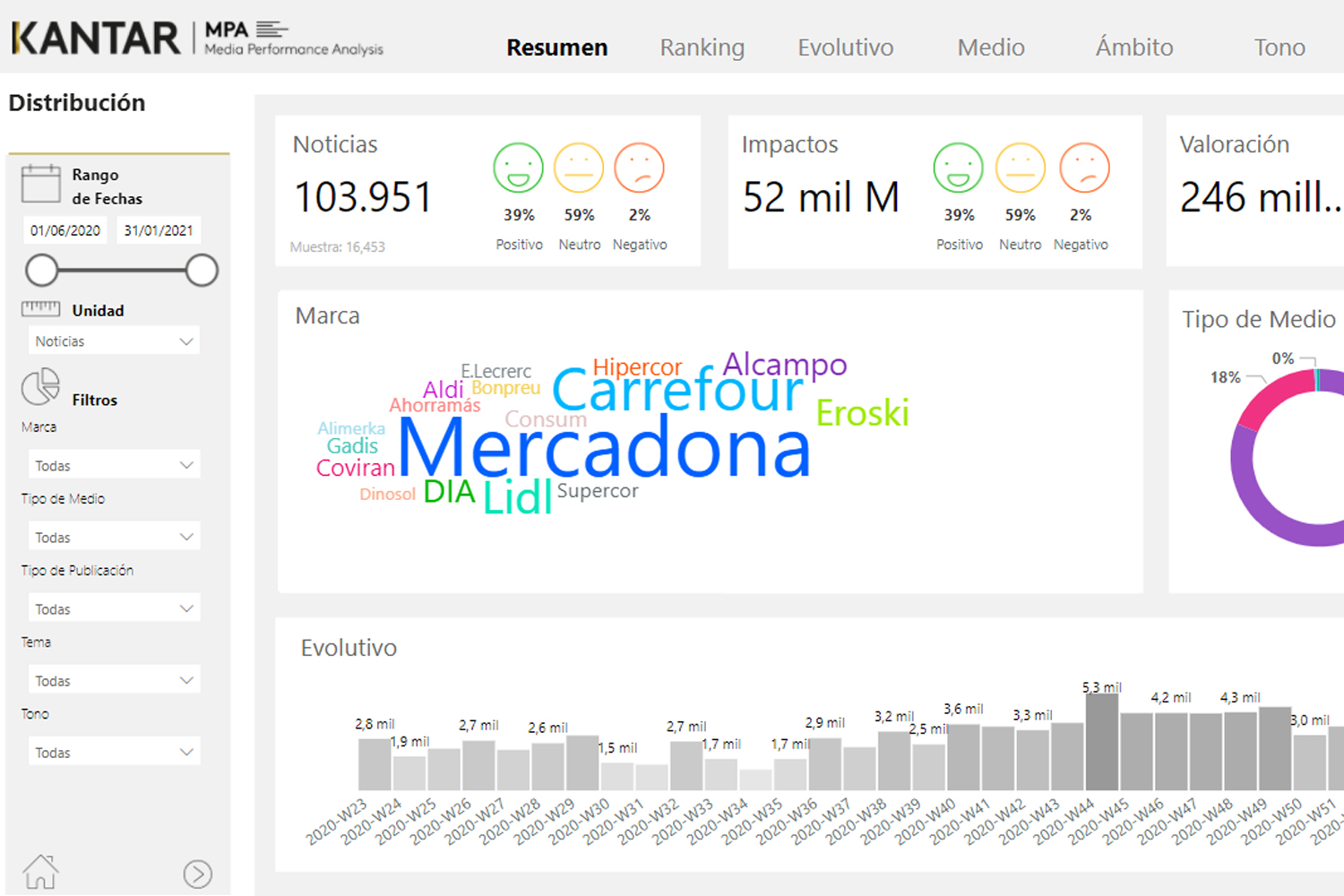The image size is (1344, 896).
Task: Click the circular next-page arrow icon
Action: pos(198,874)
